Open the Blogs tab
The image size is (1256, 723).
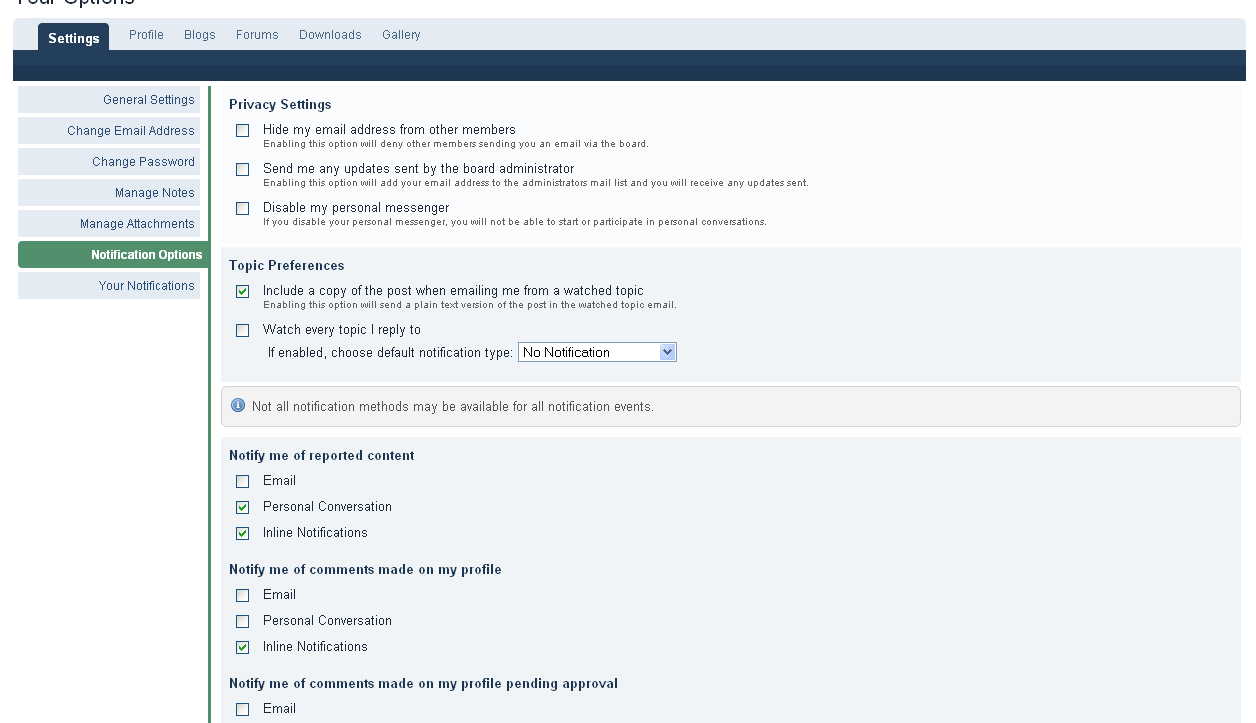click(x=200, y=35)
